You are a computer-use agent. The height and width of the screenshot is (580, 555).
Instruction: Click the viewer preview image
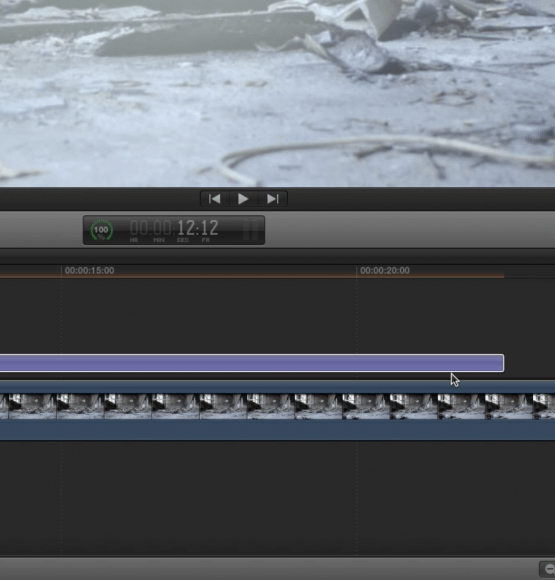pos(278,93)
